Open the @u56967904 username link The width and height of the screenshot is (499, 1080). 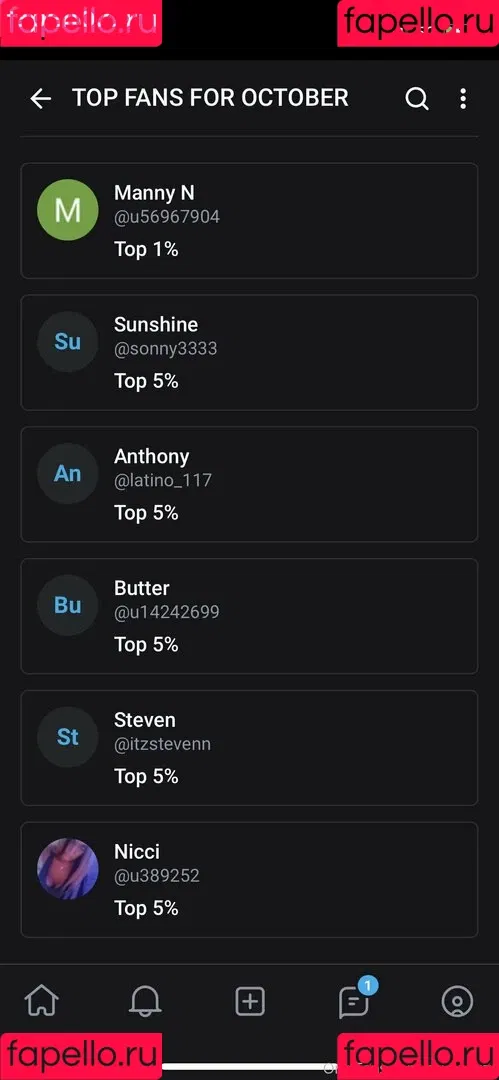(167, 217)
